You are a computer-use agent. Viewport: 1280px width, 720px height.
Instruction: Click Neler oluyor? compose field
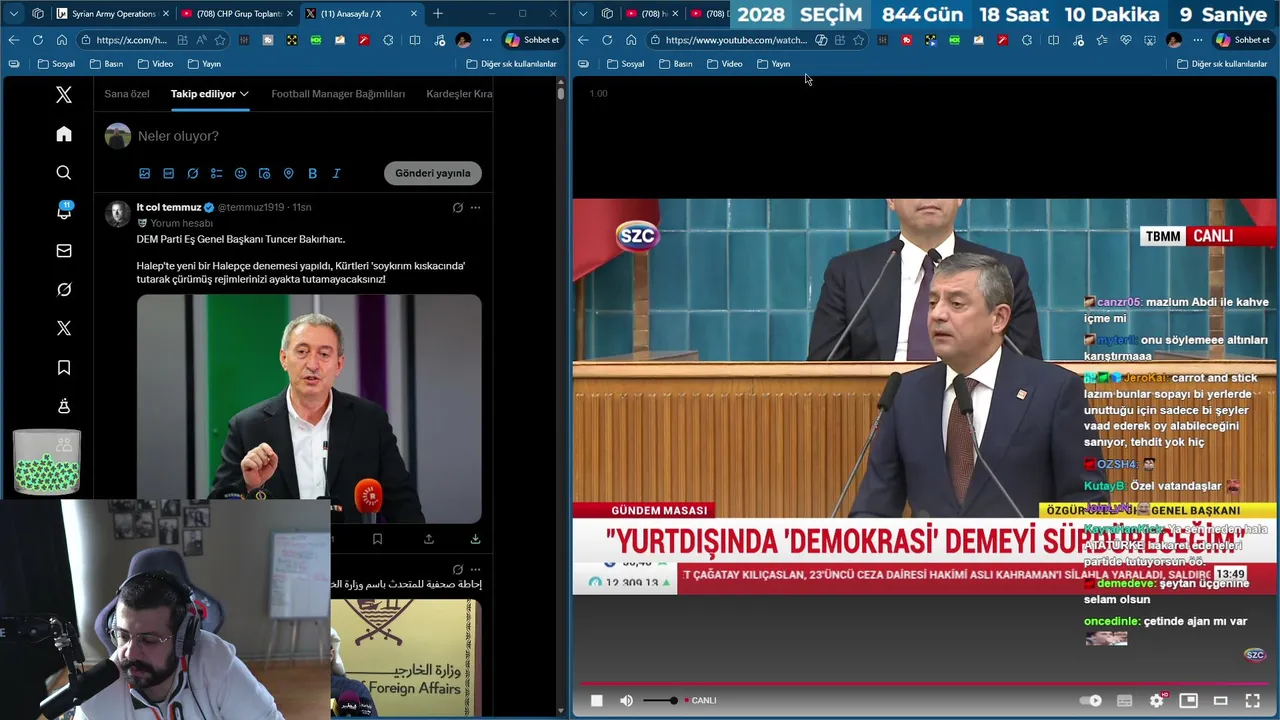tap(178, 136)
